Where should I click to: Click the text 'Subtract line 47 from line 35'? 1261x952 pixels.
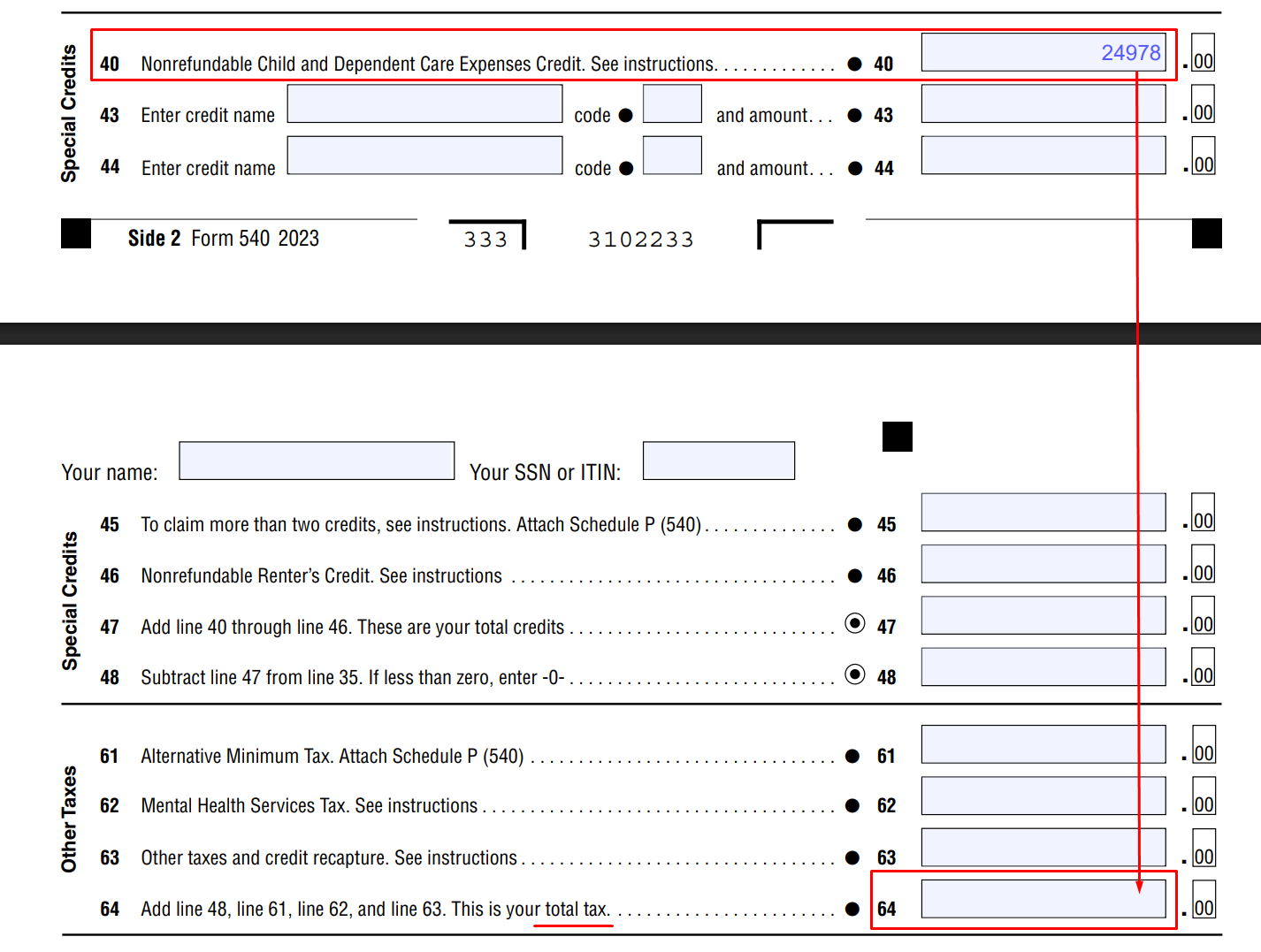251,677
